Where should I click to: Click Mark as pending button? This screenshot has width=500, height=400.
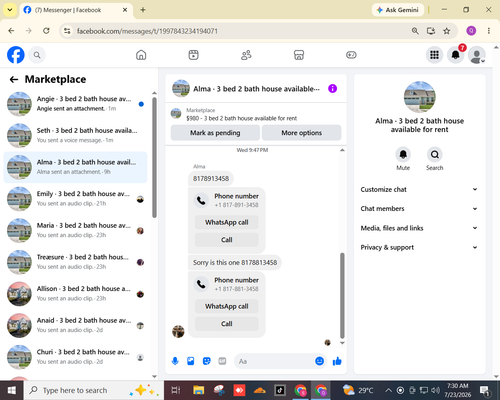tap(215, 133)
